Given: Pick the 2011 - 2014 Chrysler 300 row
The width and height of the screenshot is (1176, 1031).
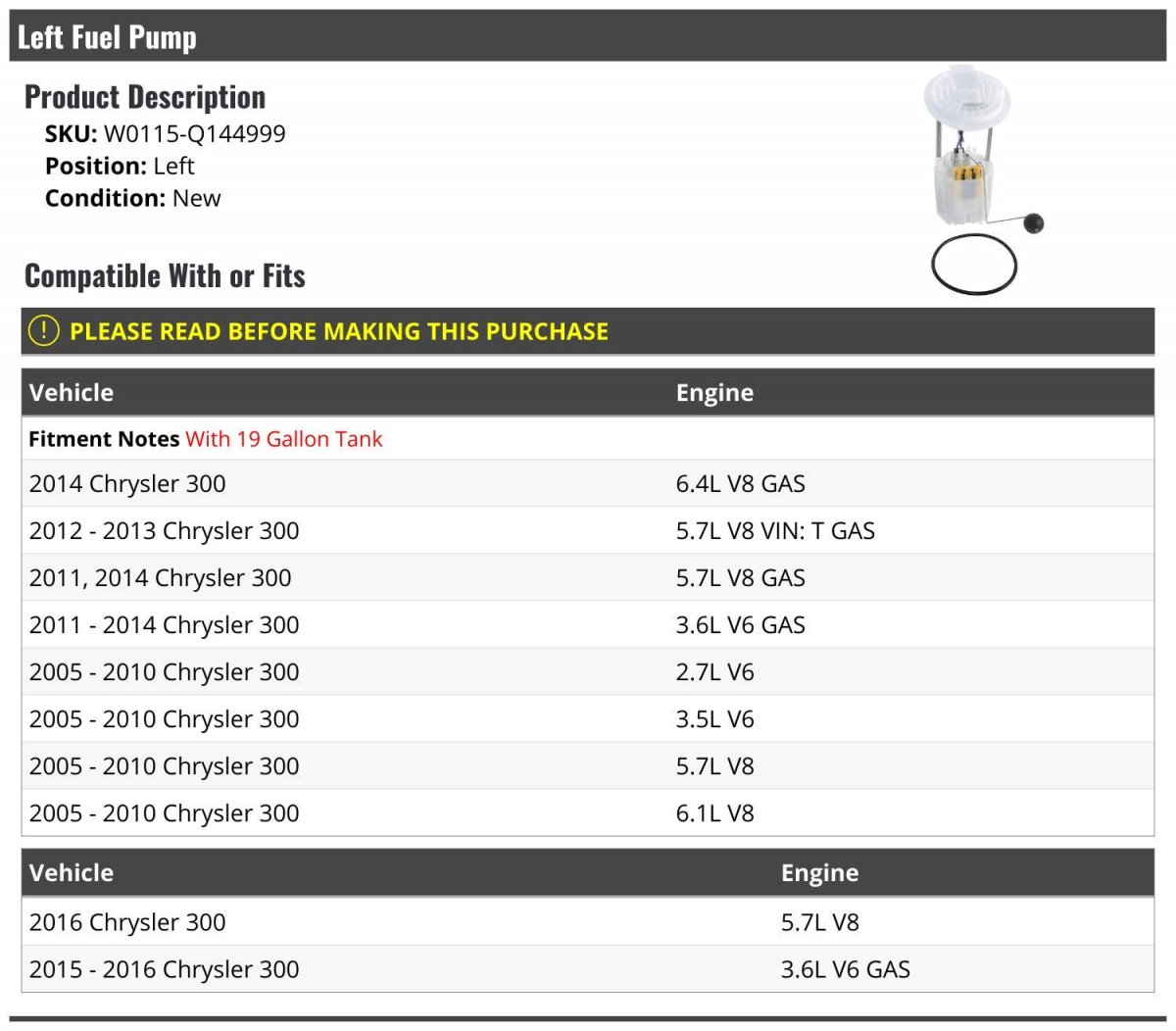Looking at the screenshot, I should point(165,624).
